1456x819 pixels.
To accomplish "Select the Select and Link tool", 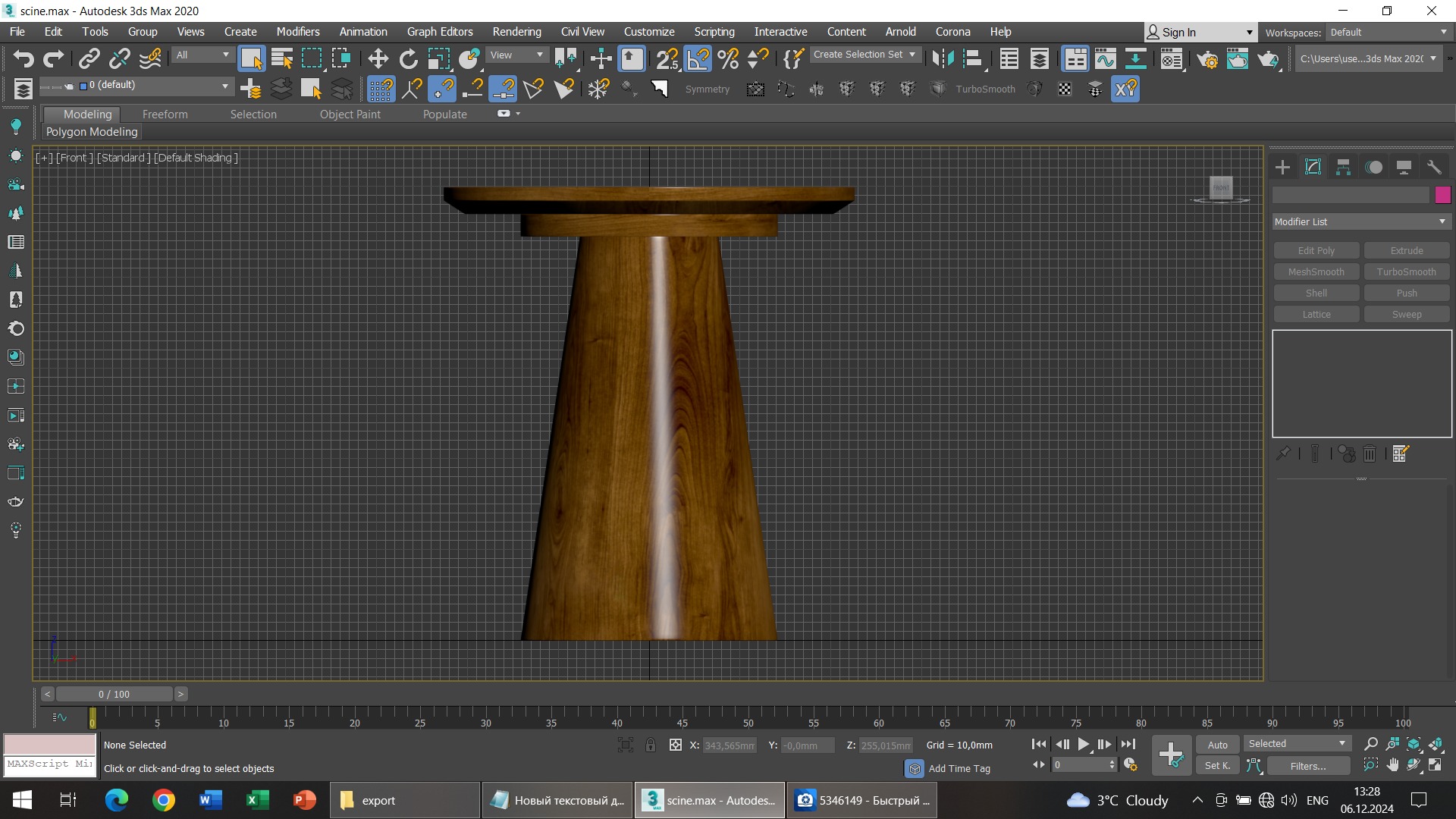I will click(89, 58).
